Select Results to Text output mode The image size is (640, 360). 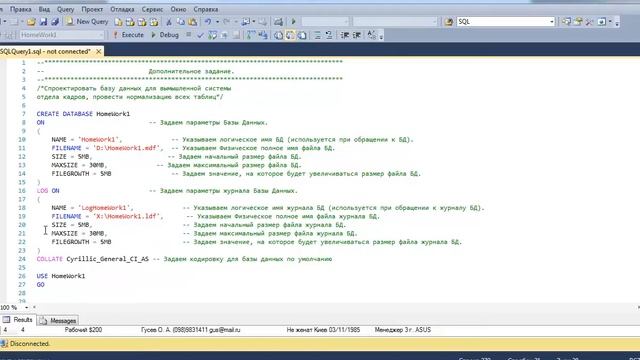(x=278, y=35)
